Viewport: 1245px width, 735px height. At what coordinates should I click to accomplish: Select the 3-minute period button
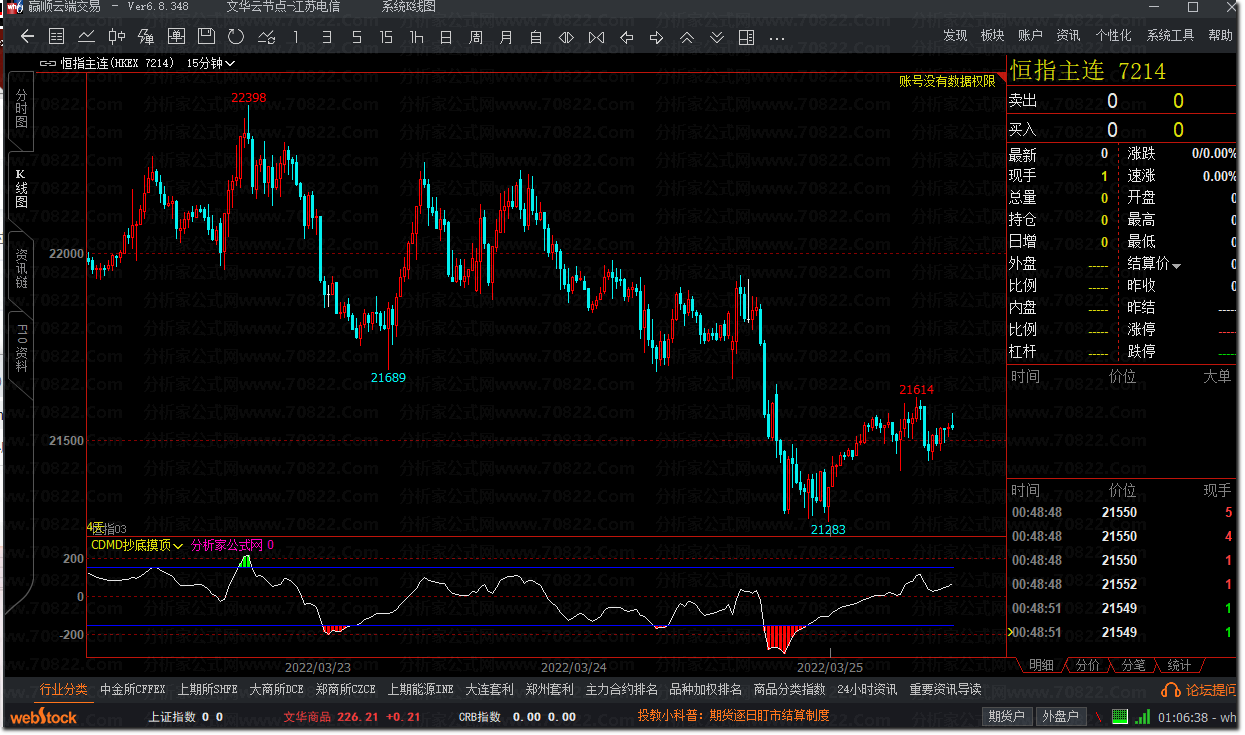[326, 37]
